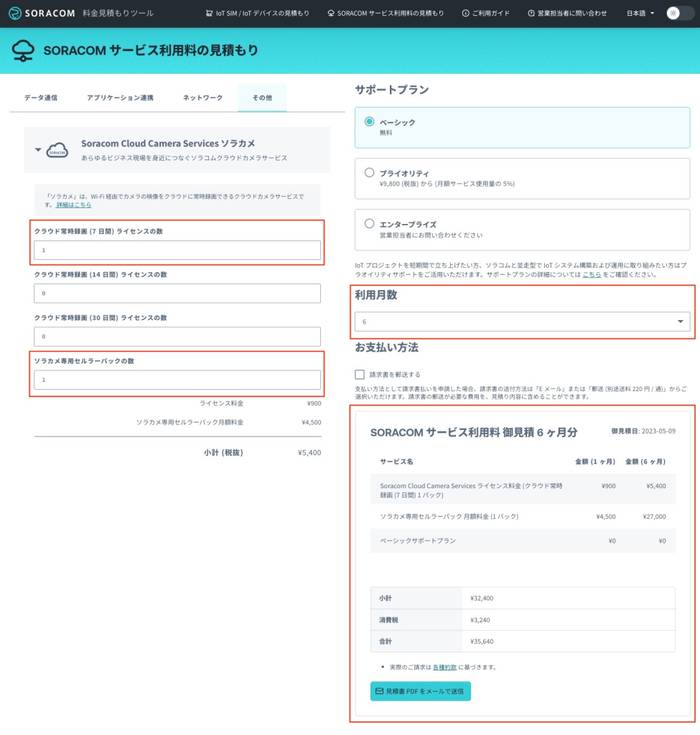The width and height of the screenshot is (700, 735).
Task: Switch to the アプリケーション連携 tab
Action: click(120, 98)
